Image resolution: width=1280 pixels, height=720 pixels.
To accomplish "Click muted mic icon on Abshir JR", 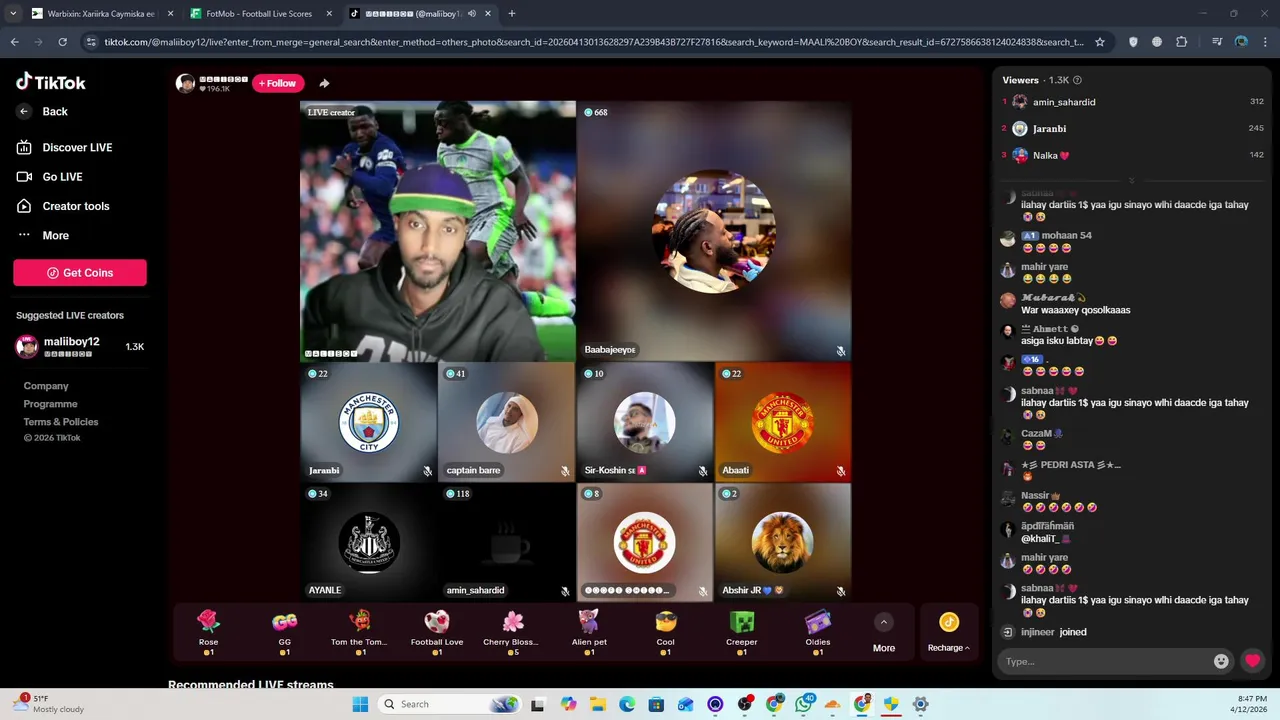I will (841, 591).
